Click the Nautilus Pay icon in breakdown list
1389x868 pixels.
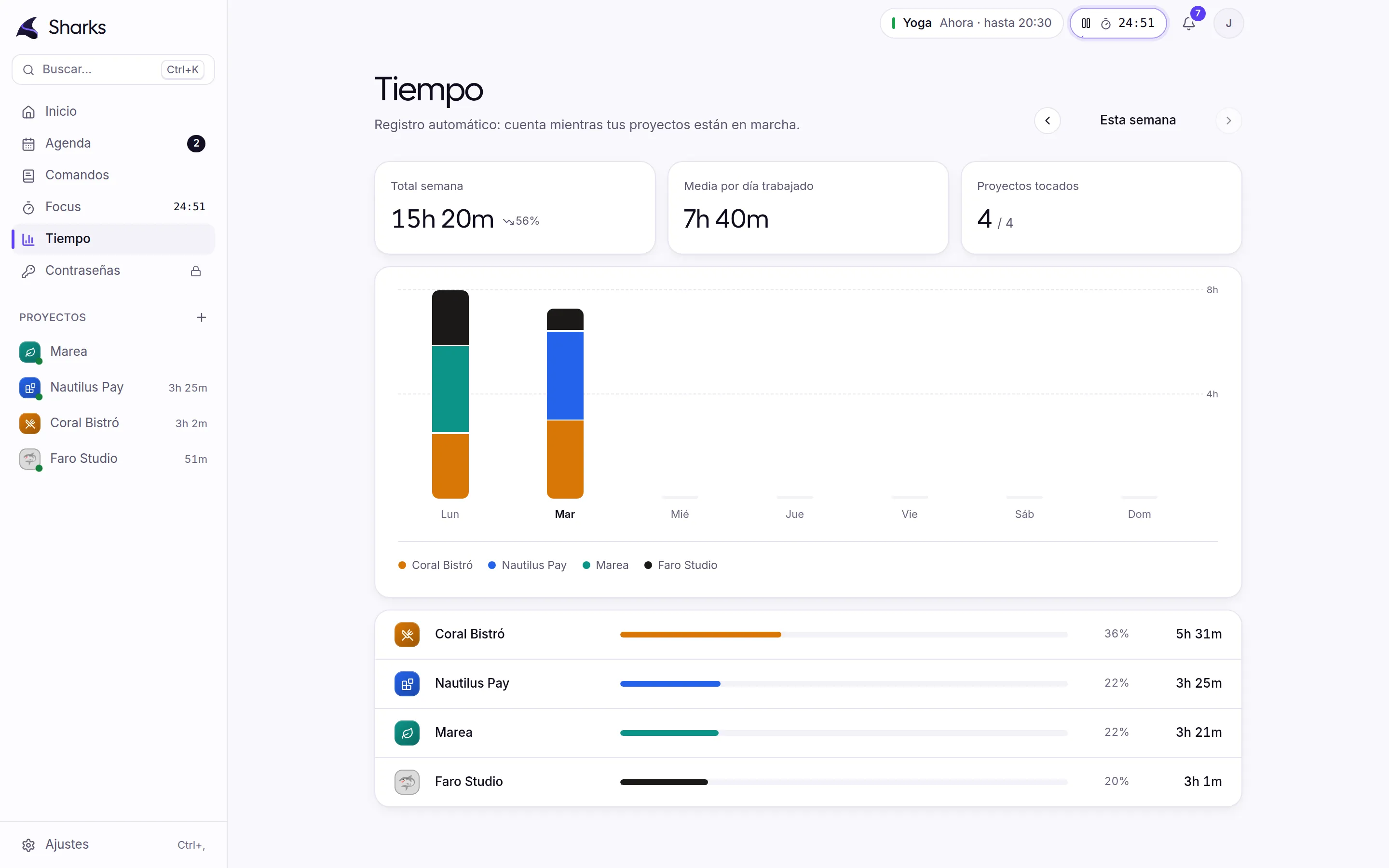point(407,684)
